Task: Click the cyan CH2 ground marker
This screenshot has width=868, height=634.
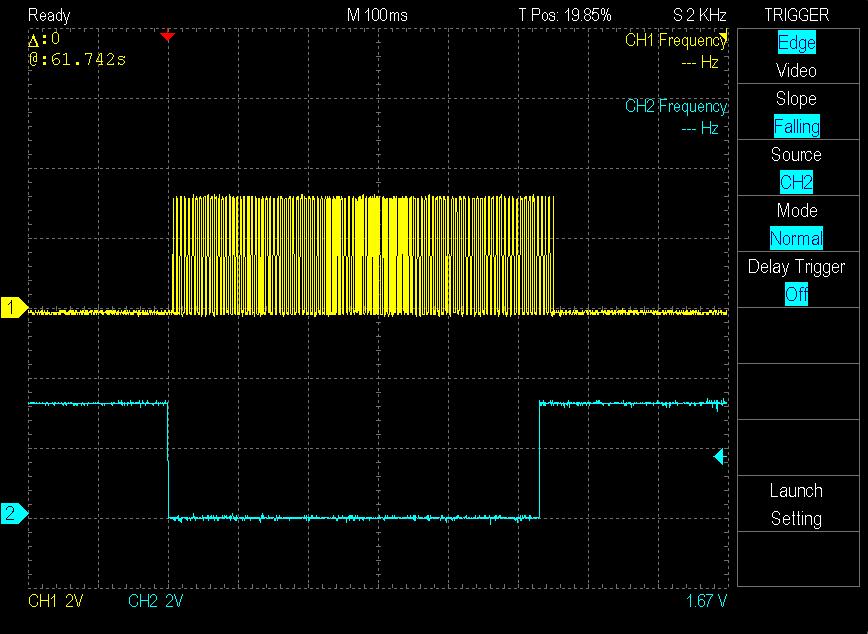Action: [x=13, y=514]
